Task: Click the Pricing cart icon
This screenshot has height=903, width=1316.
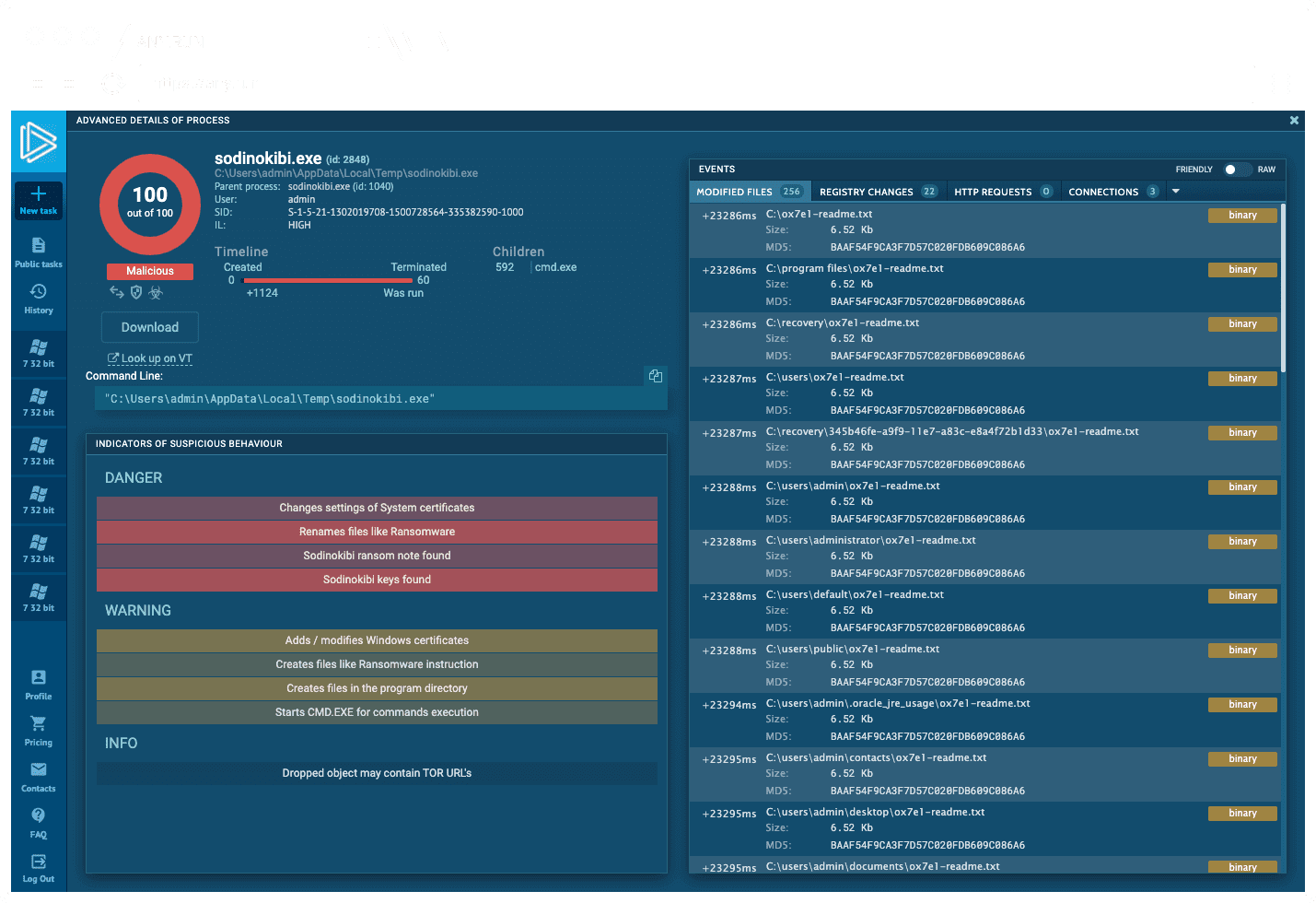Action: (39, 724)
